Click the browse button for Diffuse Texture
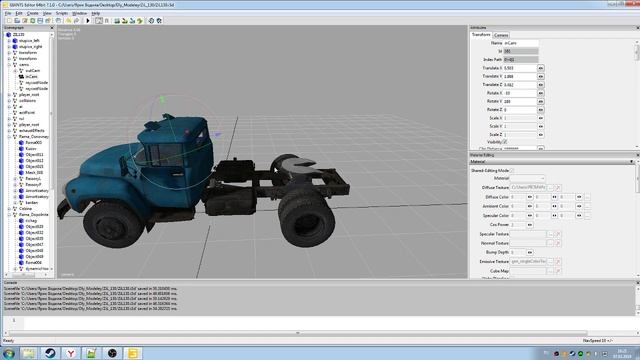 (x=551, y=187)
